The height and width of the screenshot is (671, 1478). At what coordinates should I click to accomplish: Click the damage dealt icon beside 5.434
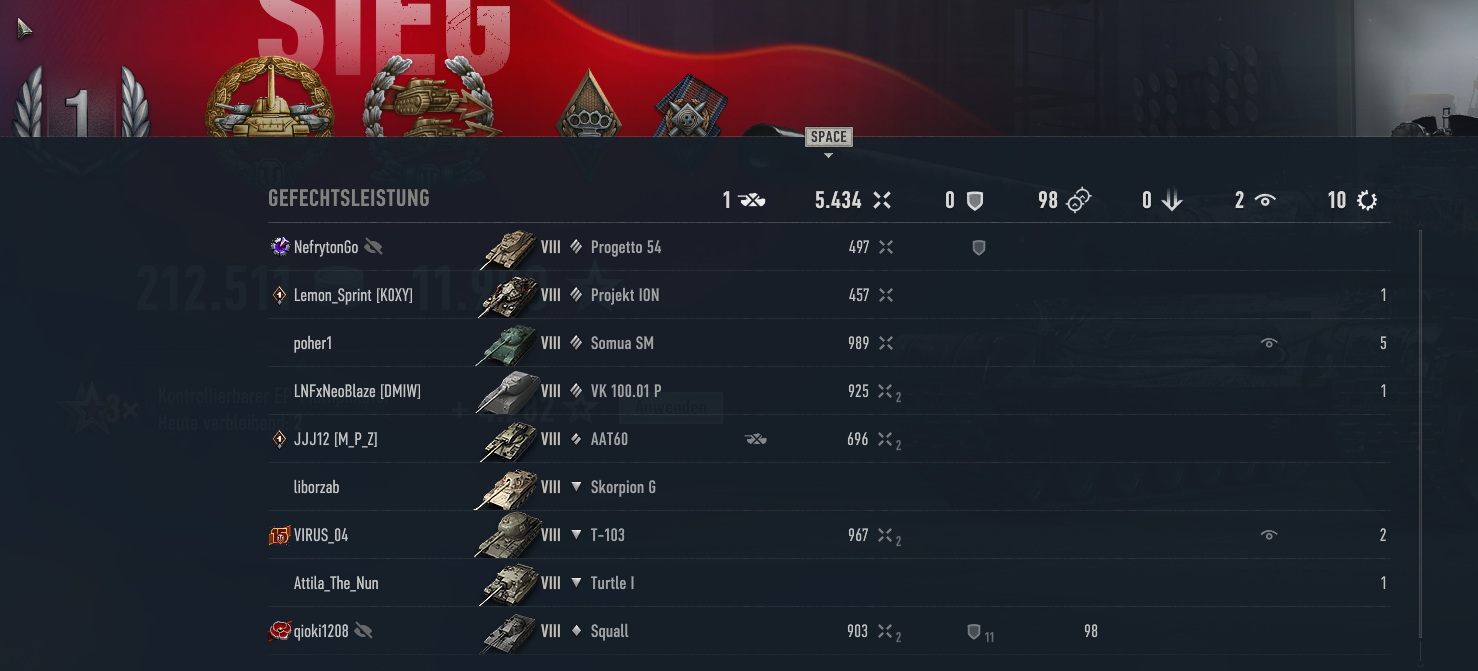coord(881,200)
